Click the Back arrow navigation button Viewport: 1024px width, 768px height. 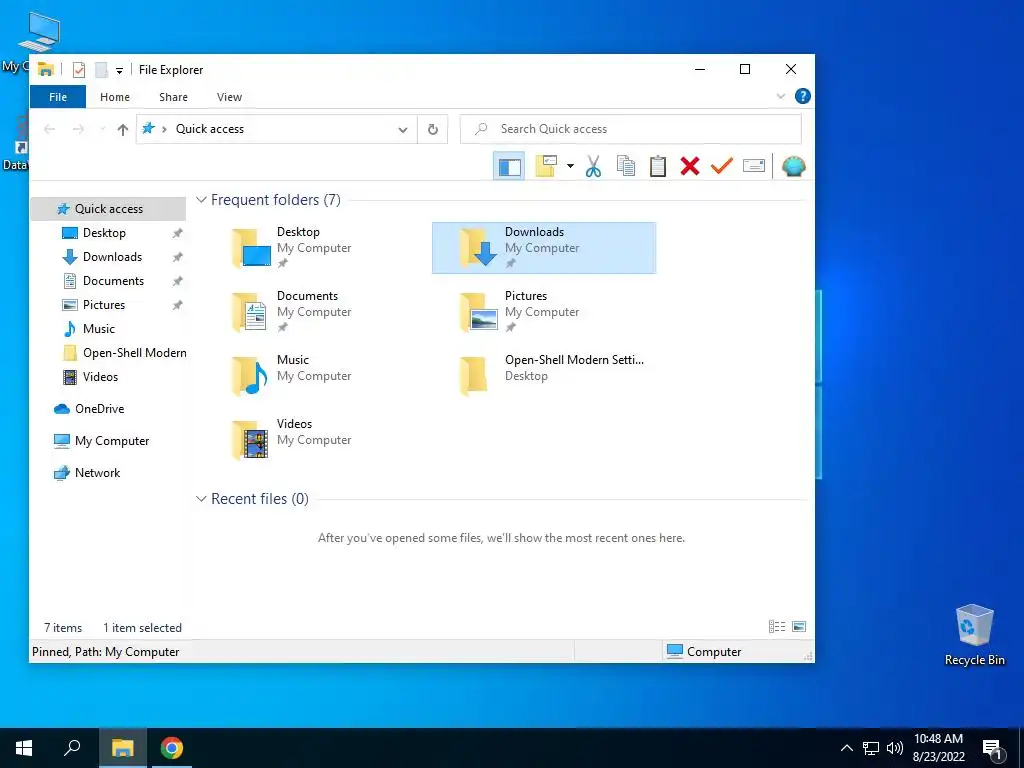tap(50, 129)
